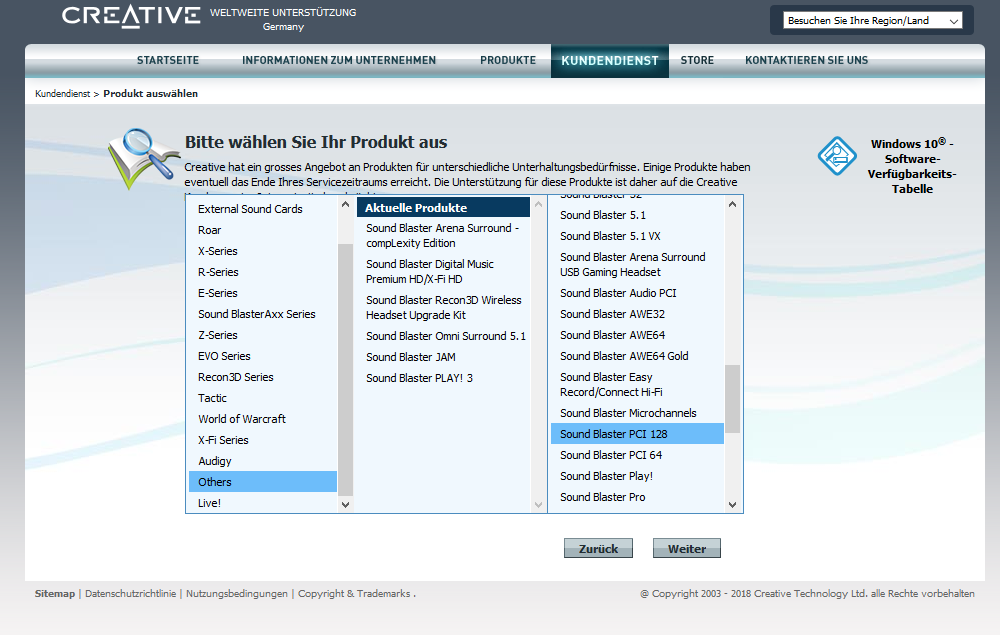
Task: Select Sound Blaster PCI 128
Action: tap(637, 434)
